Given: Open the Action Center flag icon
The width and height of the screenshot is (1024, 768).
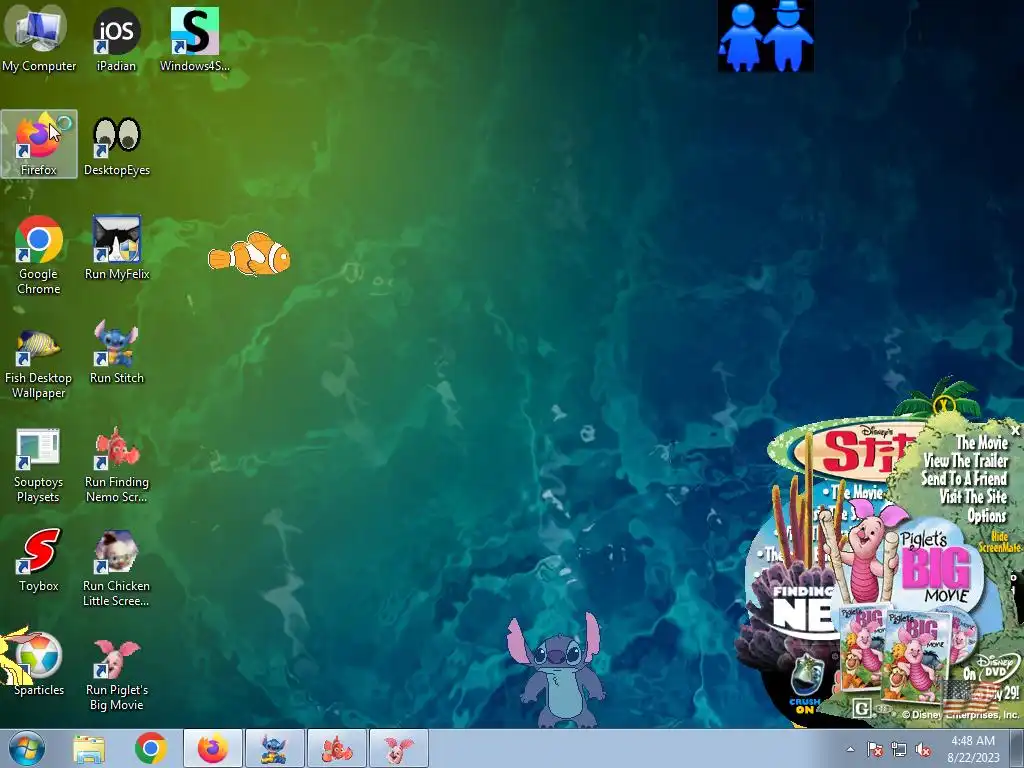Looking at the screenshot, I should (x=874, y=749).
